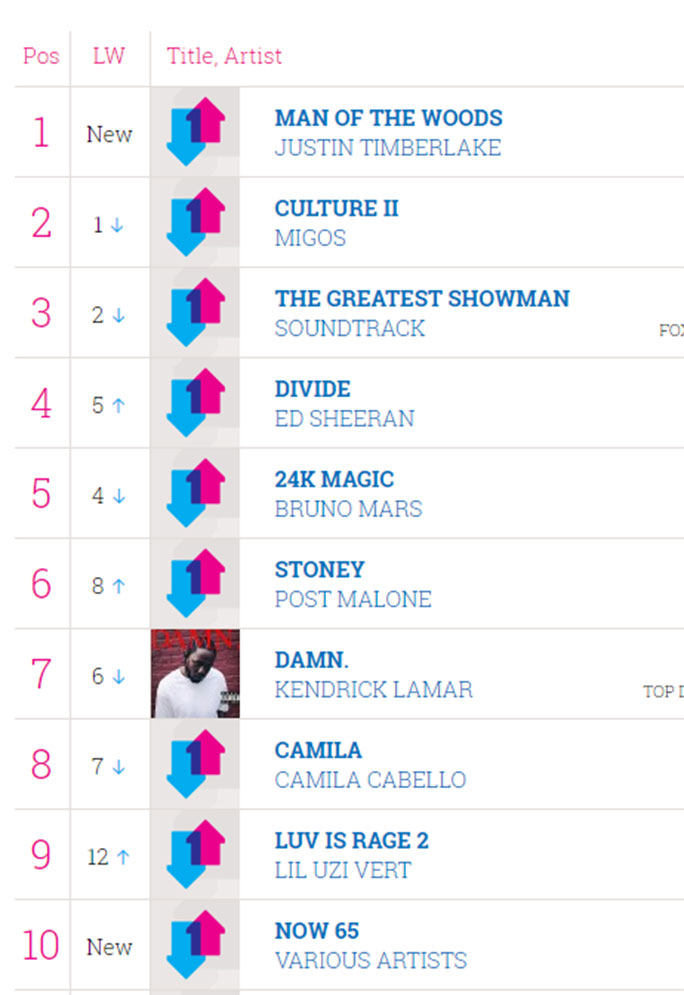Open Man of the Woods placeholder cover icon
This screenshot has height=995, width=684.
(195, 132)
